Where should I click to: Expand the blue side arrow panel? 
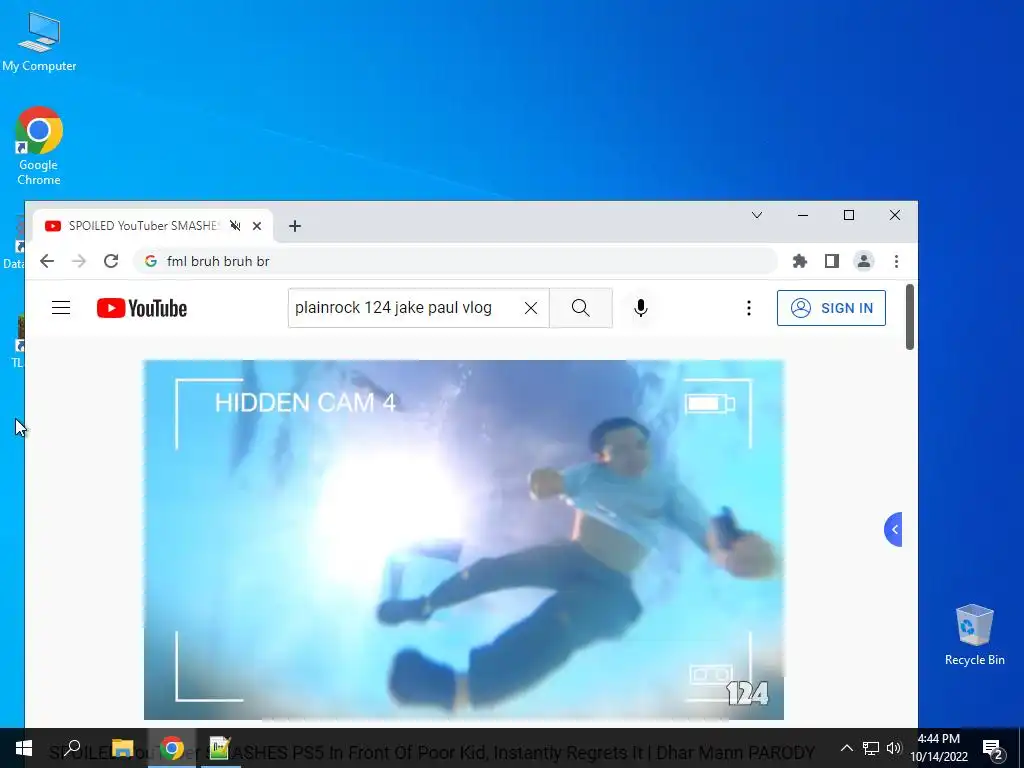tap(893, 529)
